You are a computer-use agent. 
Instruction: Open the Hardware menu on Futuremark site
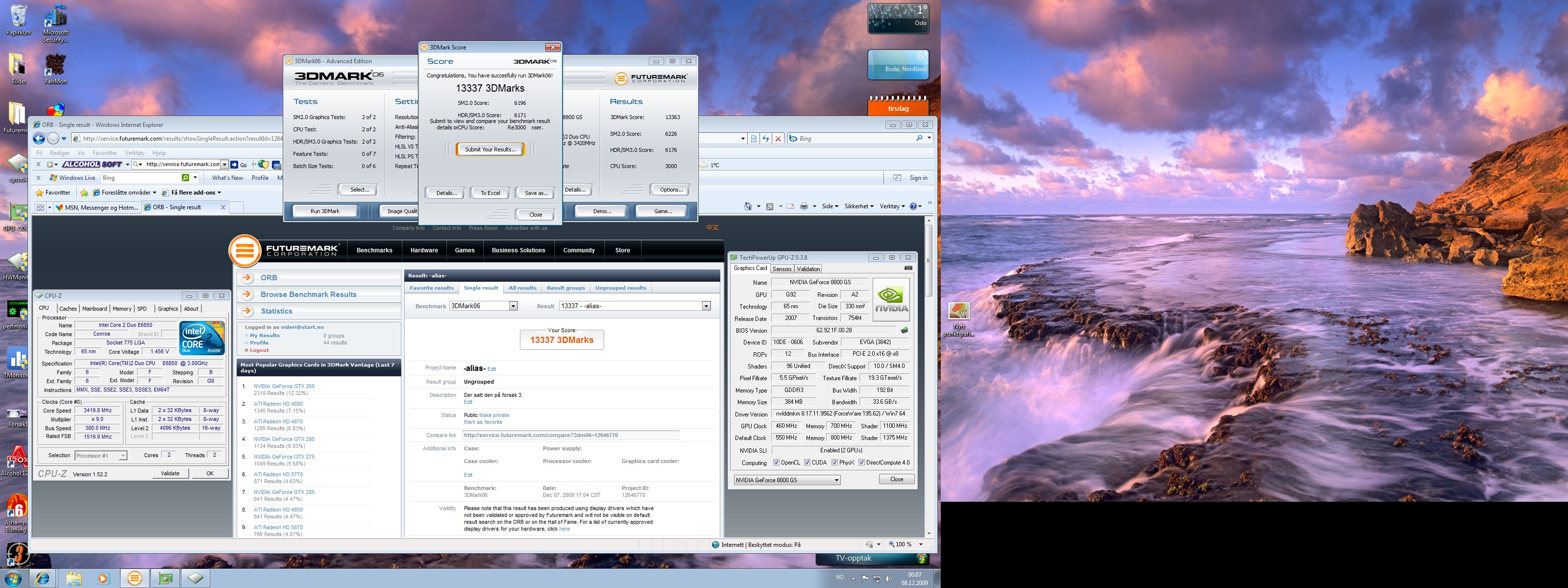coord(424,250)
